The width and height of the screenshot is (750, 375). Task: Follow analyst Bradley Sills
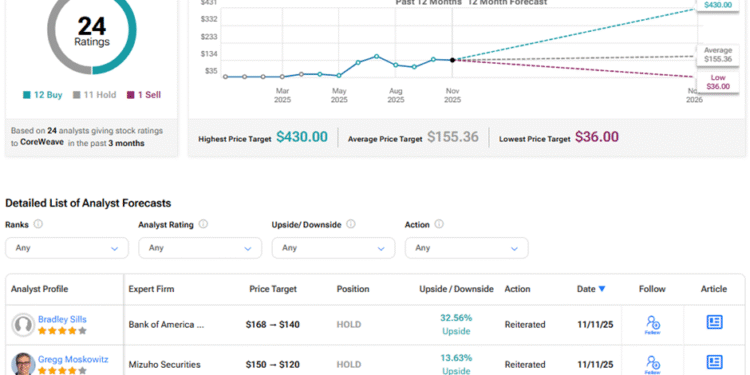pyautogui.click(x=652, y=324)
